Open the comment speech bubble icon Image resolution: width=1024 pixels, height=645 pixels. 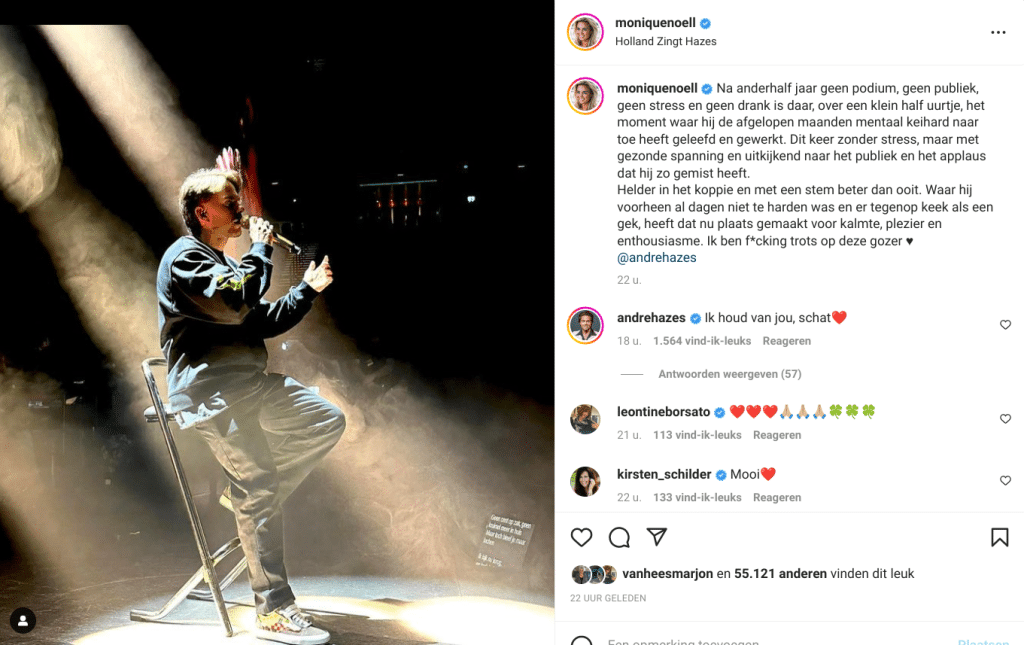pyautogui.click(x=619, y=537)
